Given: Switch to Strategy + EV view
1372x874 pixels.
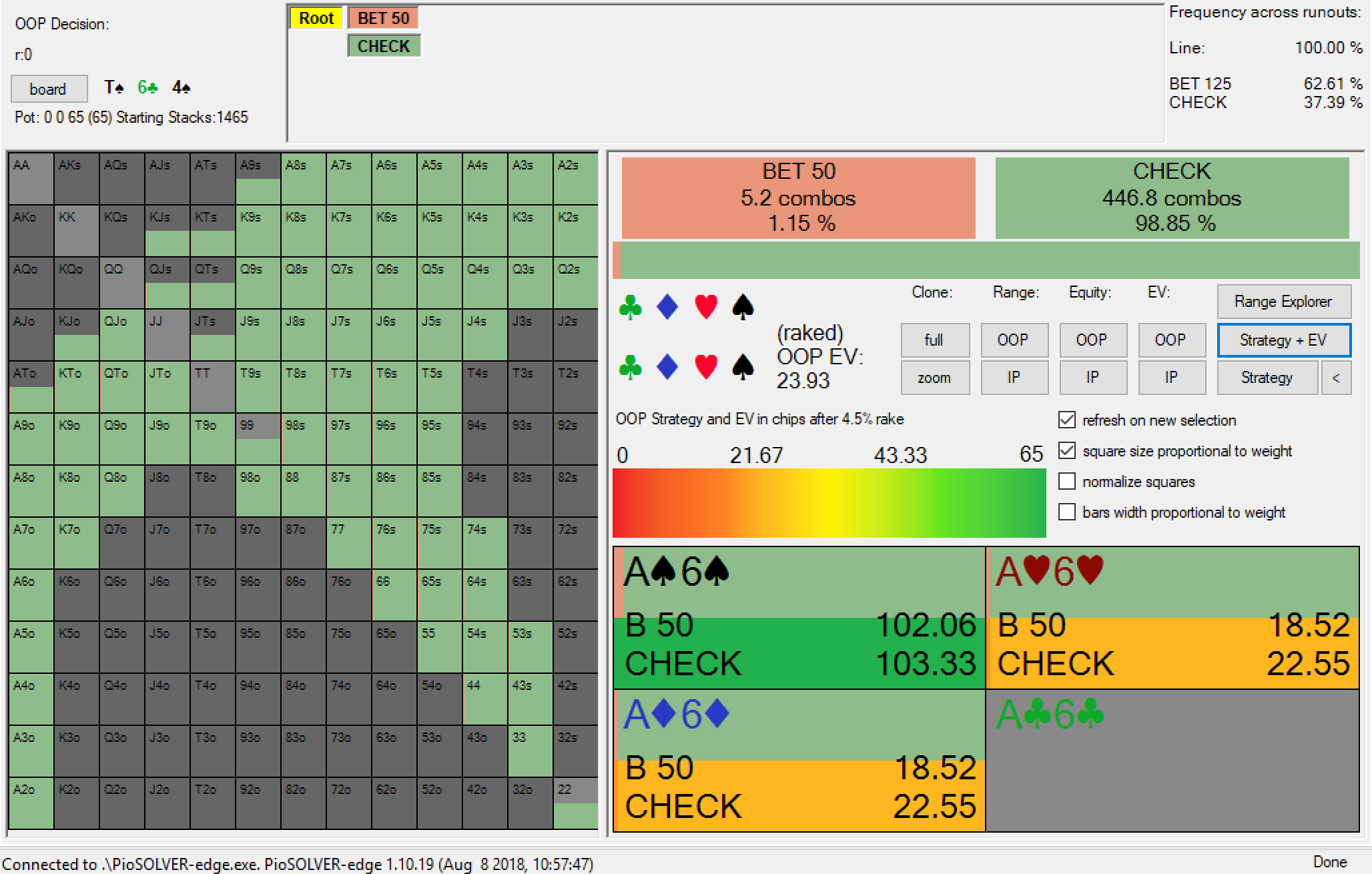Looking at the screenshot, I should click(x=1284, y=340).
